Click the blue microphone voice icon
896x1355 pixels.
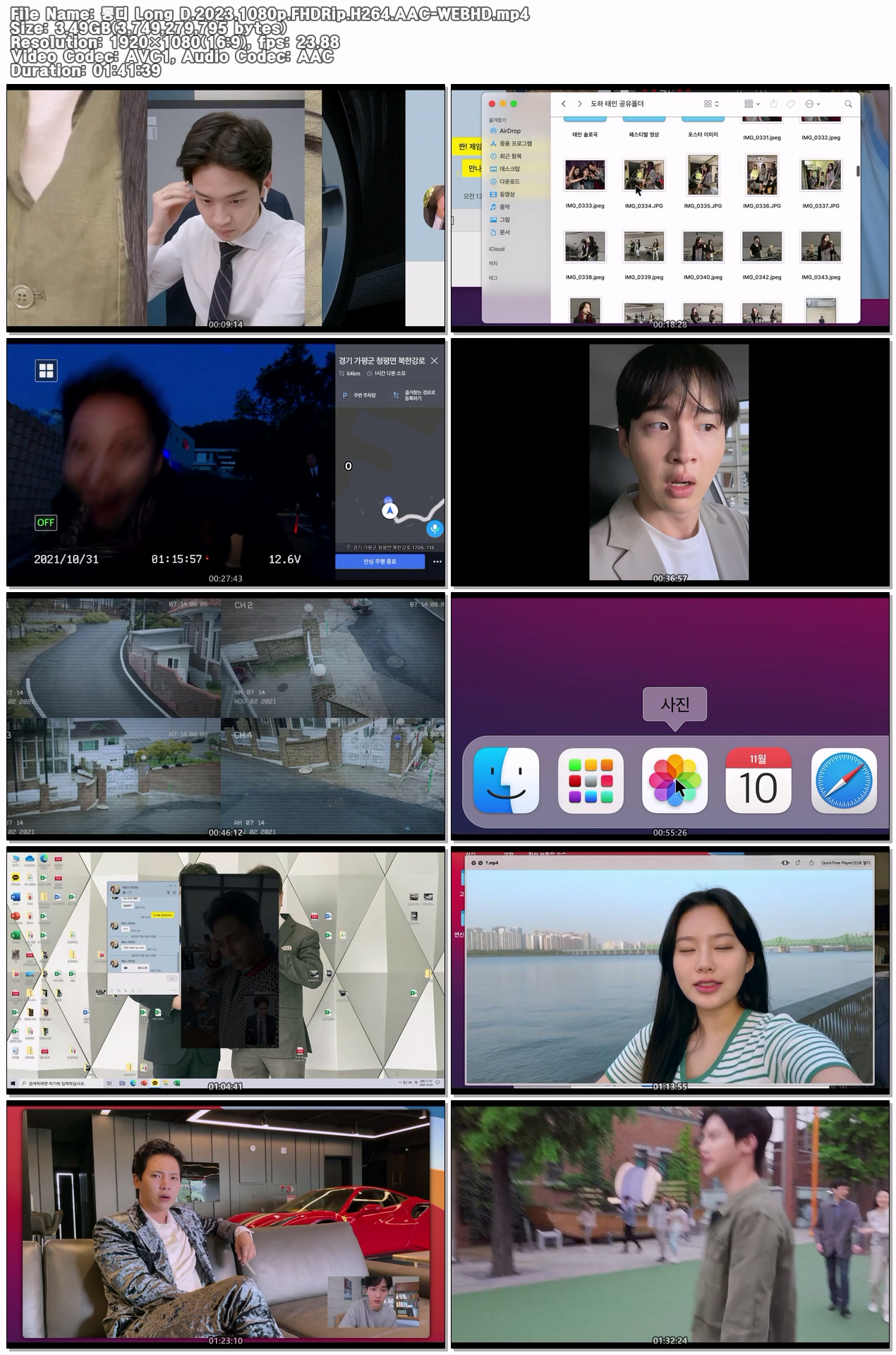click(x=435, y=528)
